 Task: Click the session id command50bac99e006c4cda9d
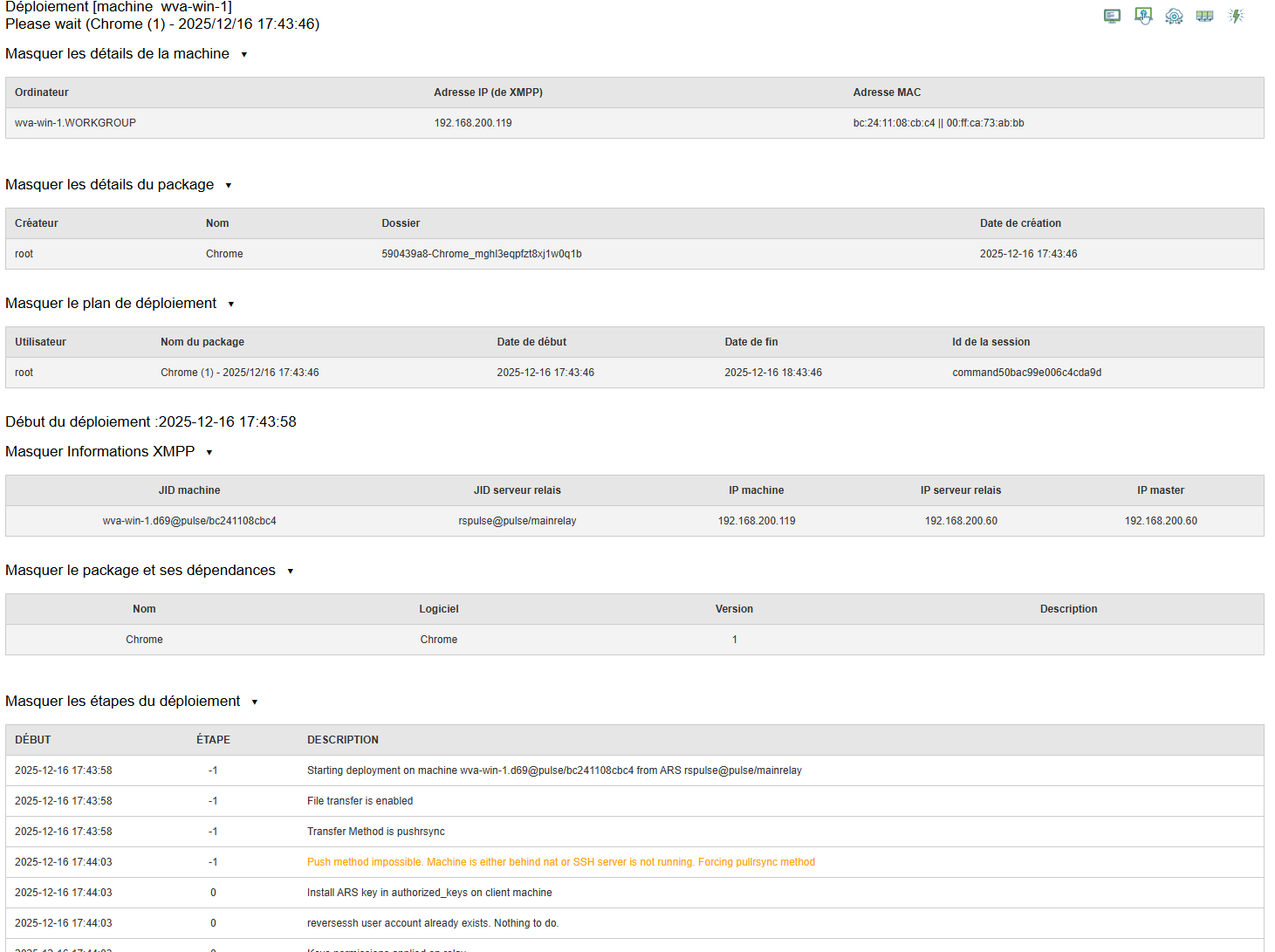pyautogui.click(x=1026, y=373)
